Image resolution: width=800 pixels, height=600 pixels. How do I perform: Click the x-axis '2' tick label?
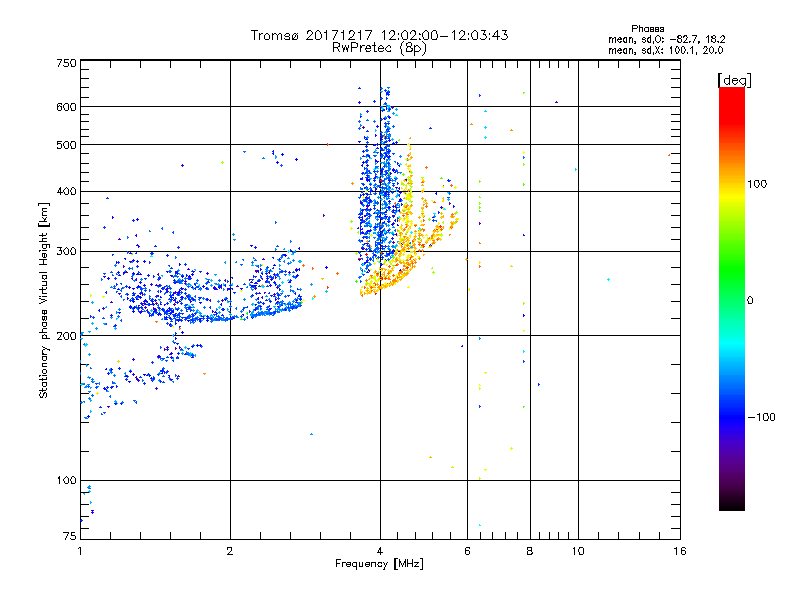coord(230,551)
